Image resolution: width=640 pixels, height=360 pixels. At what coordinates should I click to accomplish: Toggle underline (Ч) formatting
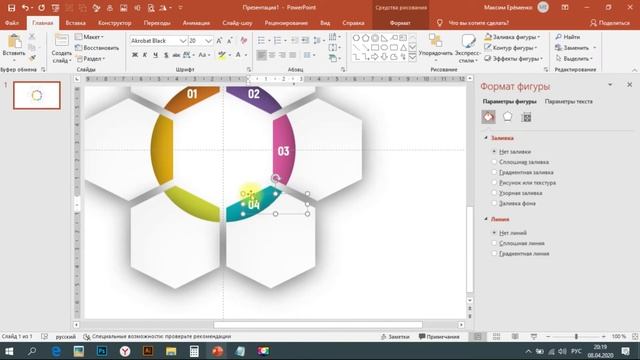[x=156, y=55]
